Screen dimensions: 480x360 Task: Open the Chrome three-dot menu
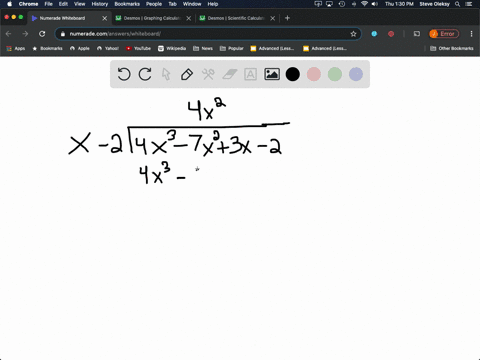pos(471,34)
